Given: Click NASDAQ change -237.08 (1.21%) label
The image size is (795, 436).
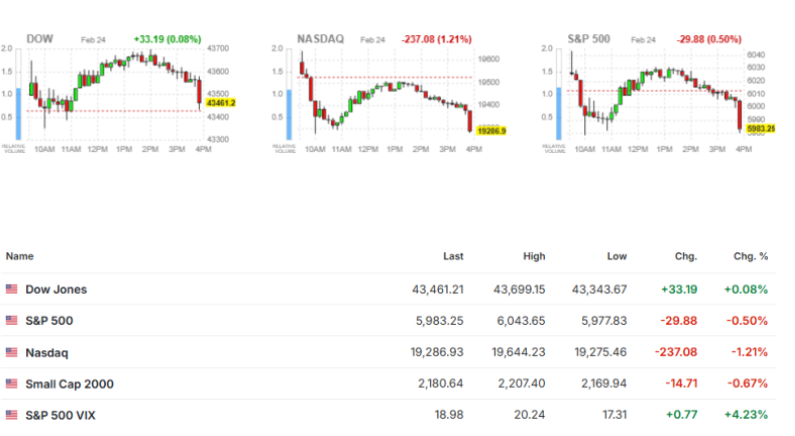Looking at the screenshot, I should 437,39.
